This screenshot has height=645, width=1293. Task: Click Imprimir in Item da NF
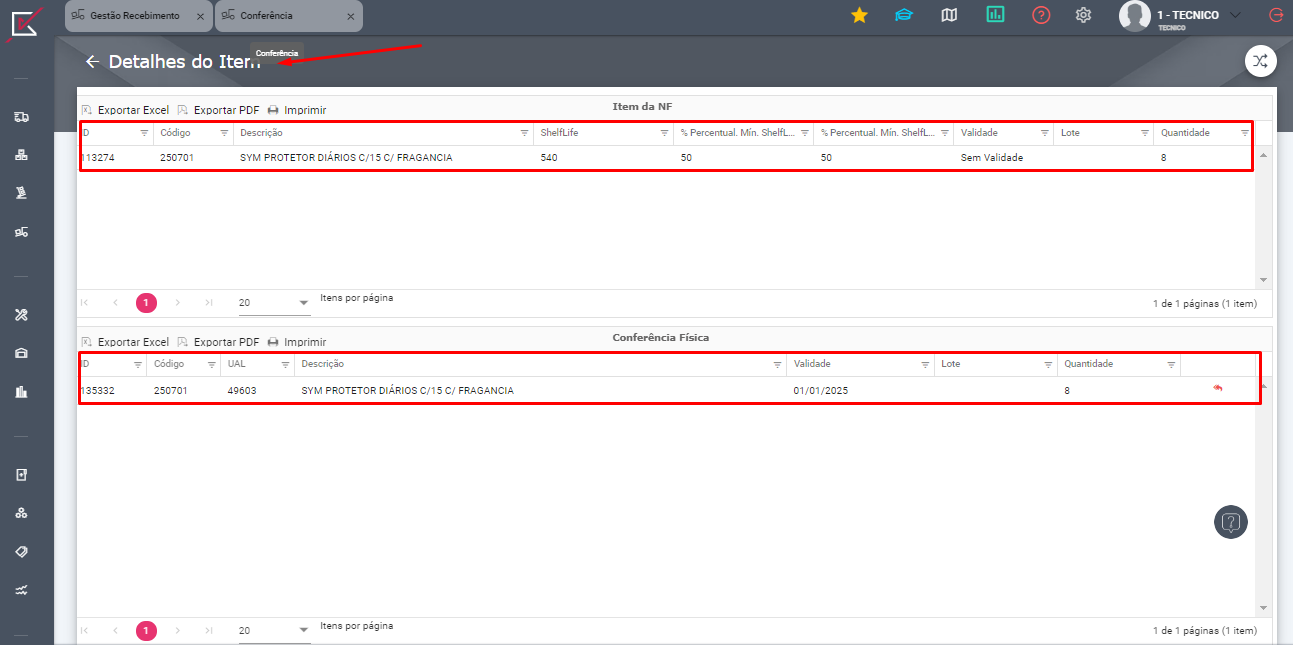click(x=297, y=110)
